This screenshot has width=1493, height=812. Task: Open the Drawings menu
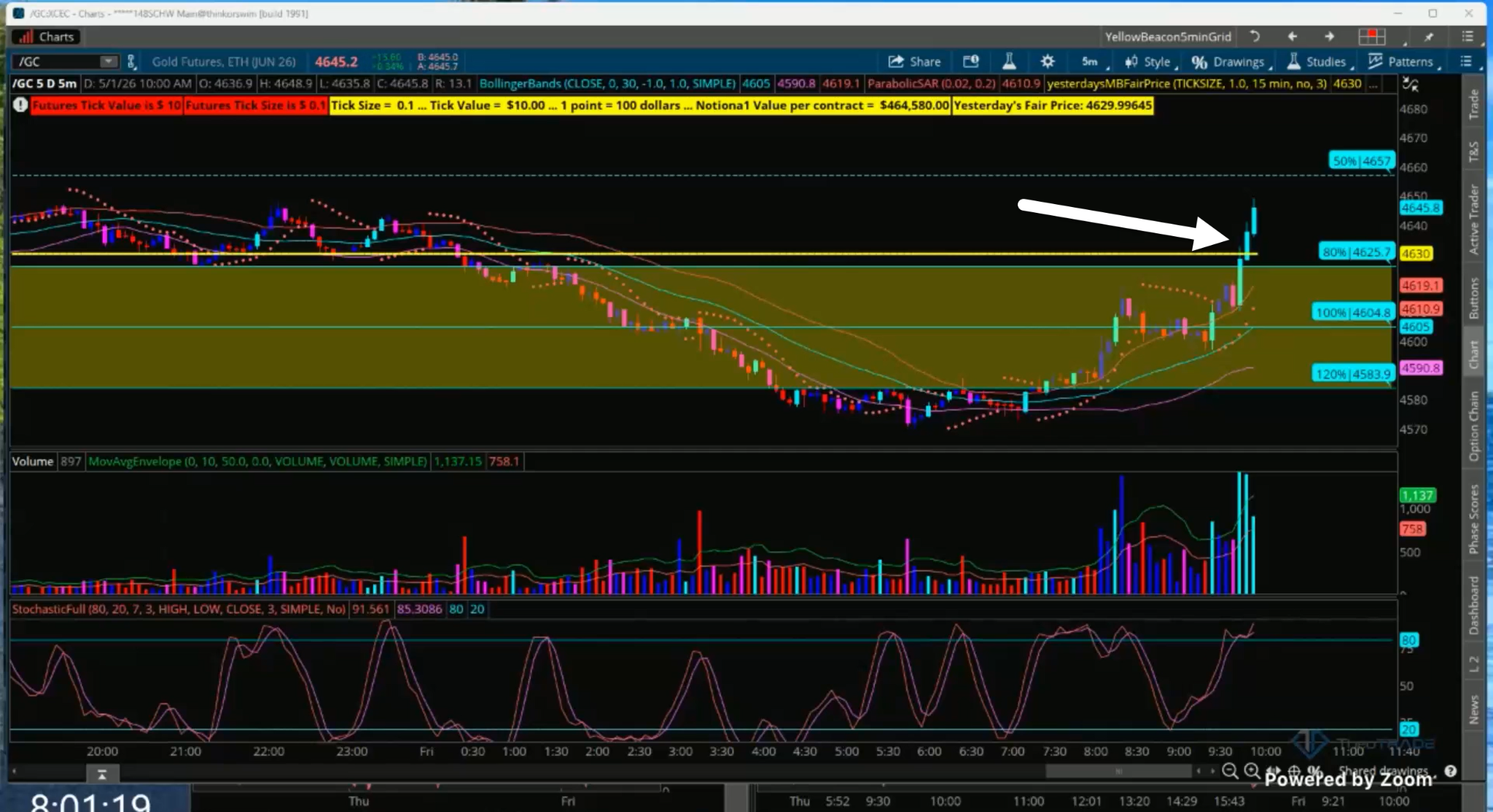1231,62
